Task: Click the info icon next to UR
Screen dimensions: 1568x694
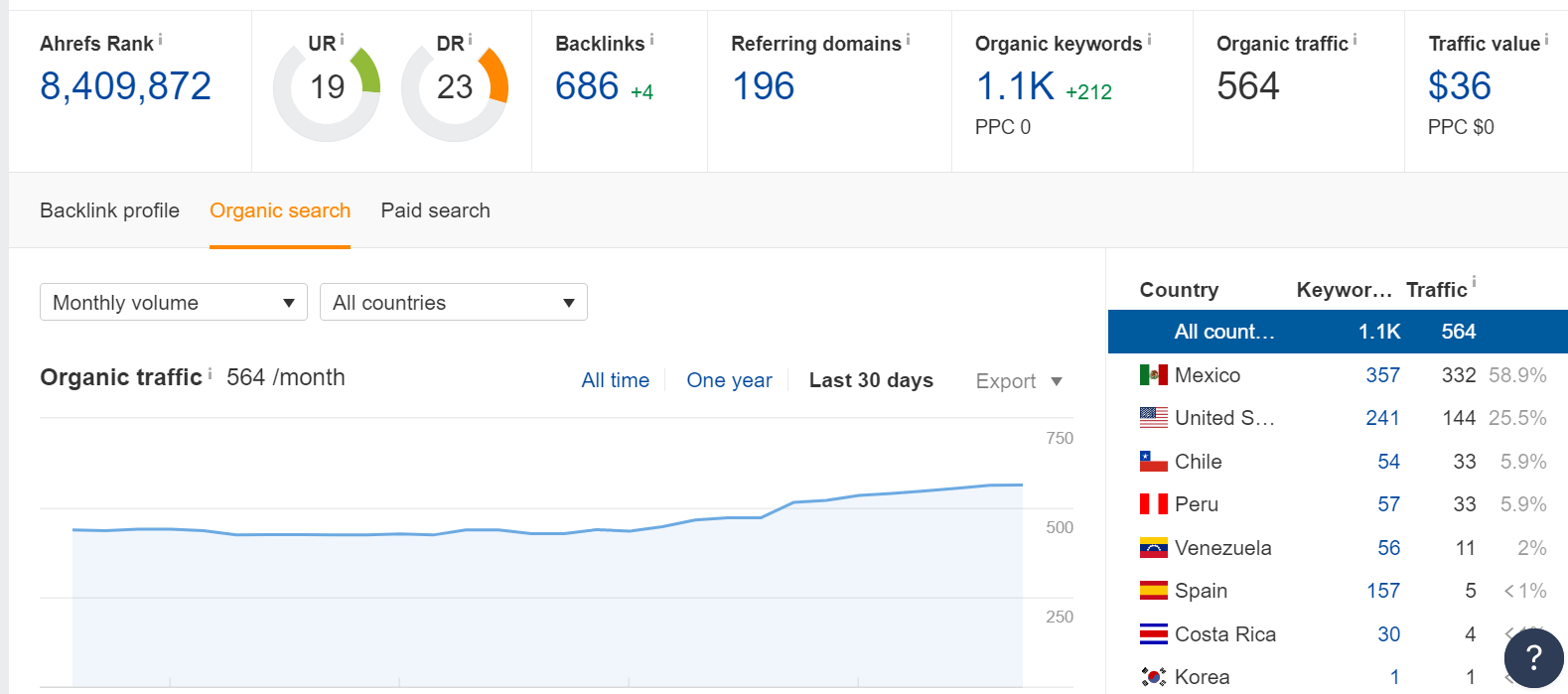Action: tap(342, 40)
